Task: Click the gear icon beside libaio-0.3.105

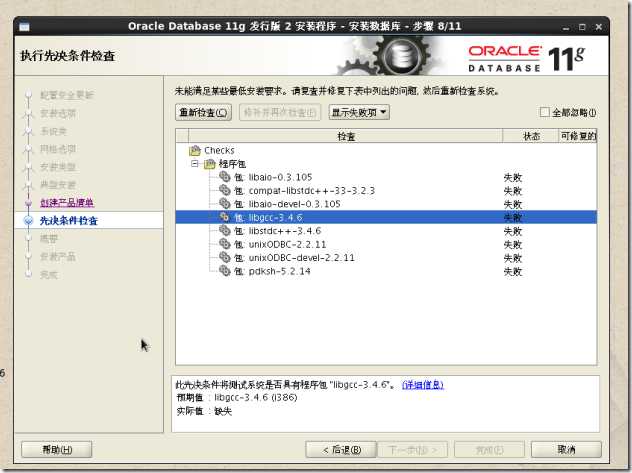Action: pos(225,177)
